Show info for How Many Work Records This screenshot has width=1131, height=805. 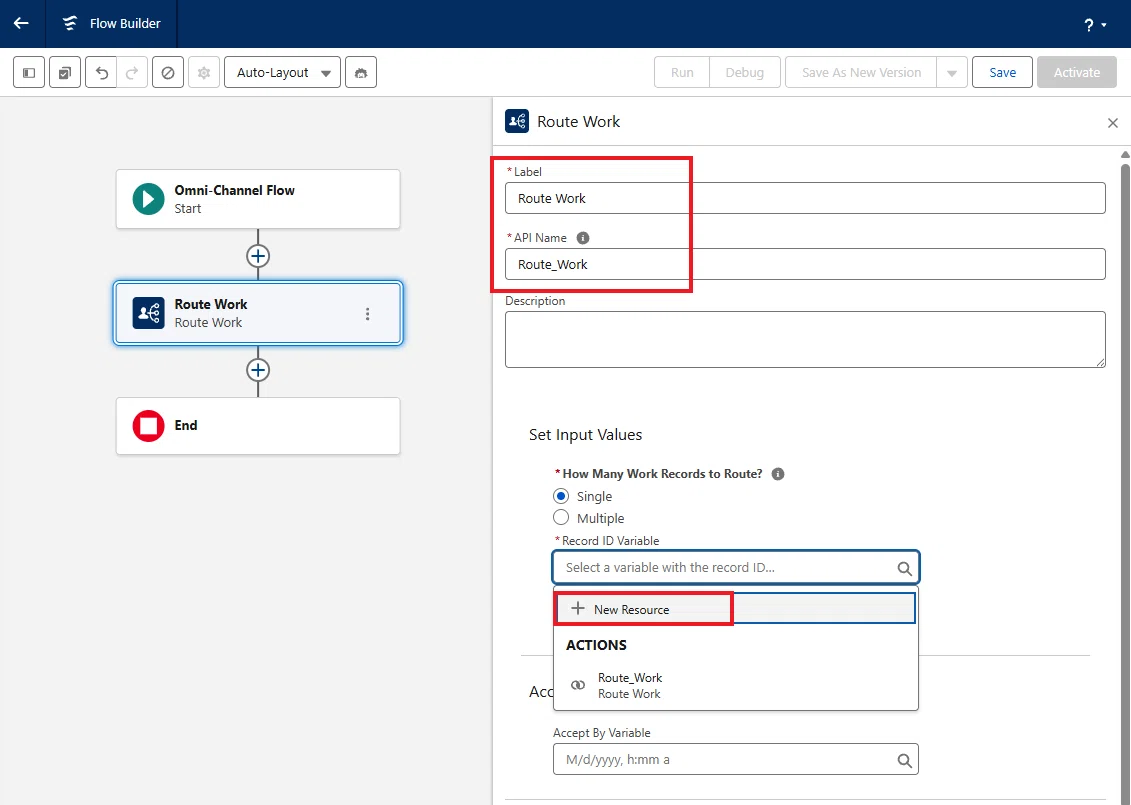click(x=778, y=474)
